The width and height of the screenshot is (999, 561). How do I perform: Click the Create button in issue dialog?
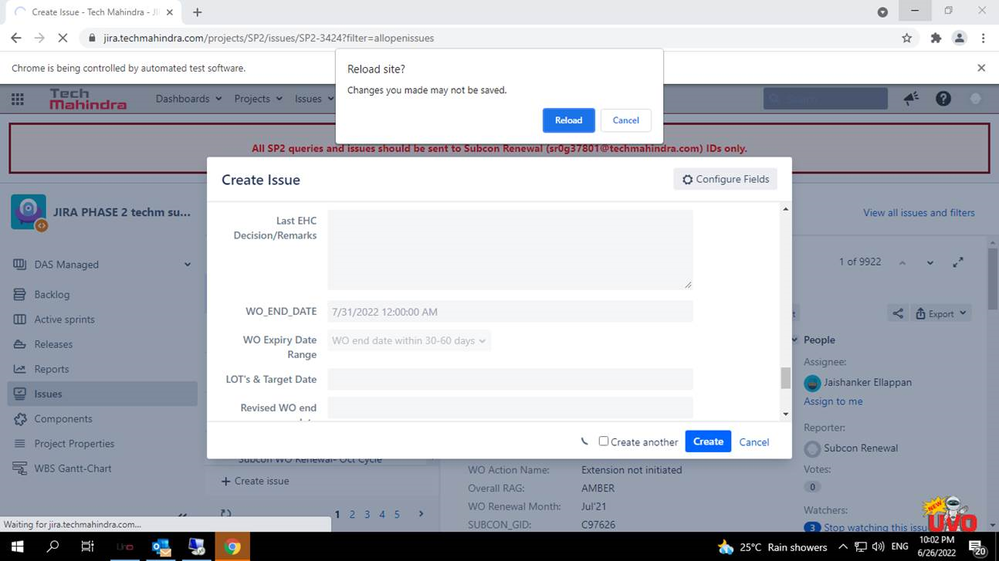click(708, 441)
